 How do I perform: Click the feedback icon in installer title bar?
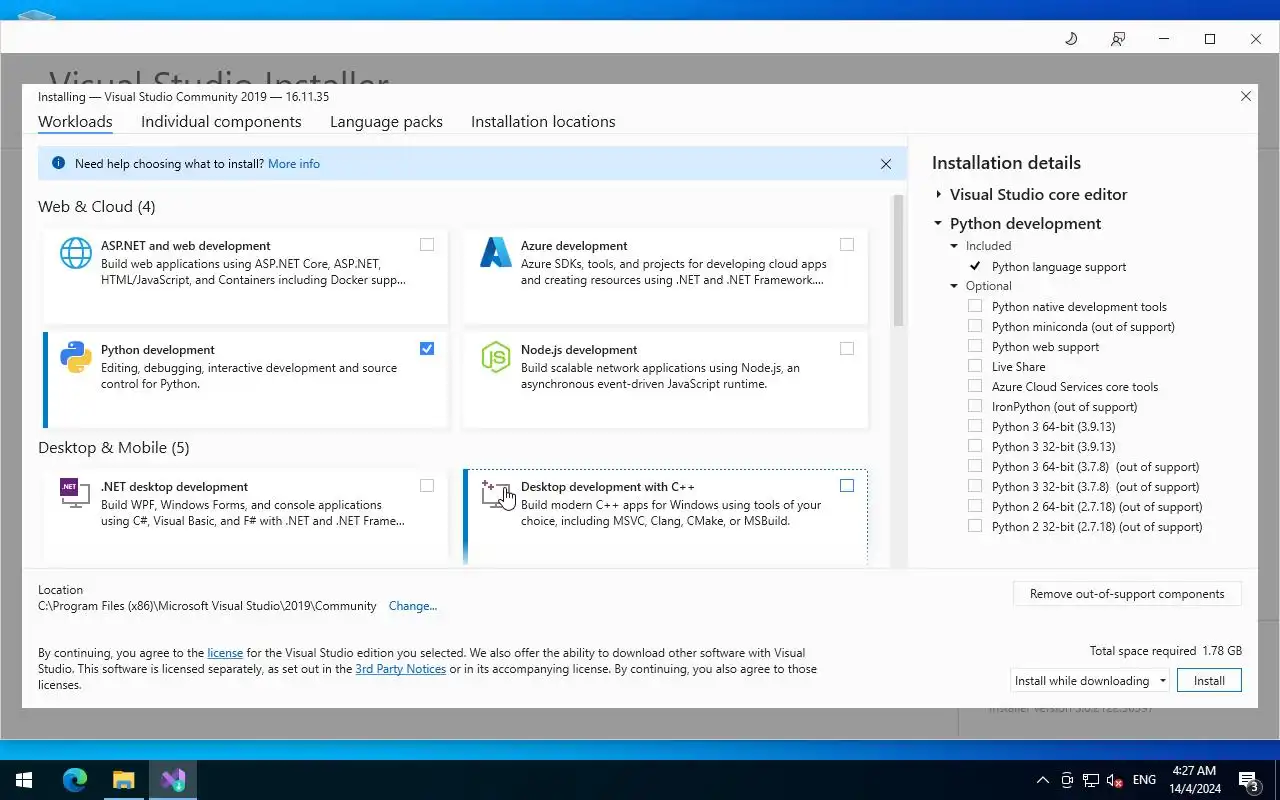tap(1118, 39)
